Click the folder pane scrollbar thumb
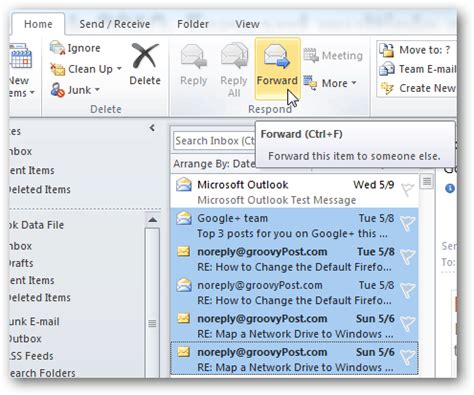The image size is (474, 395). click(152, 302)
